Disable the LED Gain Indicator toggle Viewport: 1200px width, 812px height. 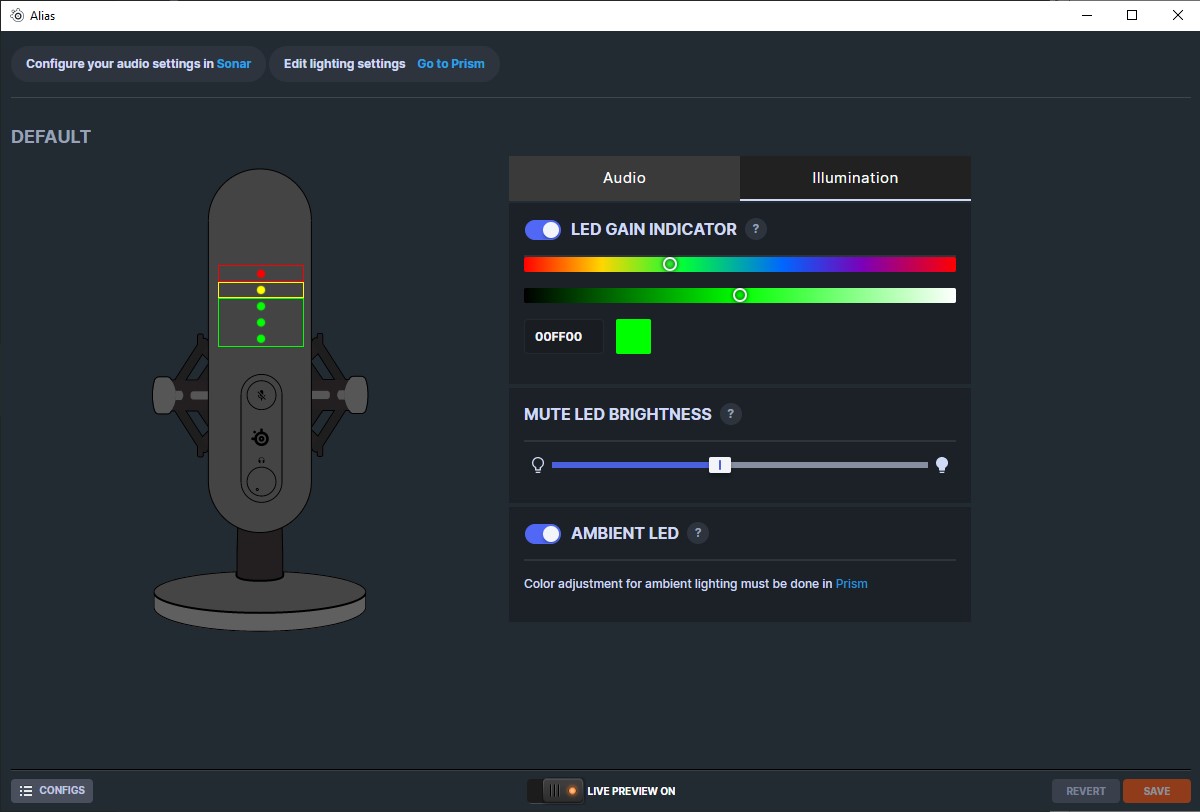[x=543, y=230]
